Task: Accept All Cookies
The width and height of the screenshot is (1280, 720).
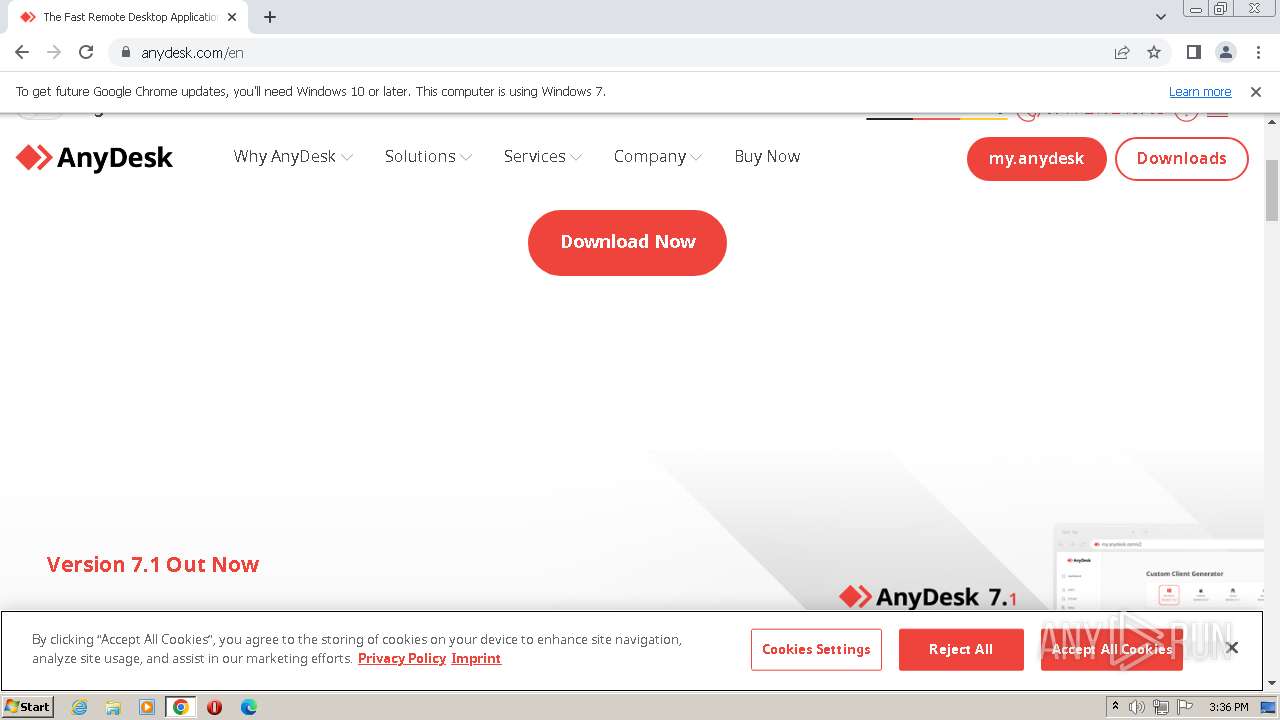Action: tap(1111, 649)
